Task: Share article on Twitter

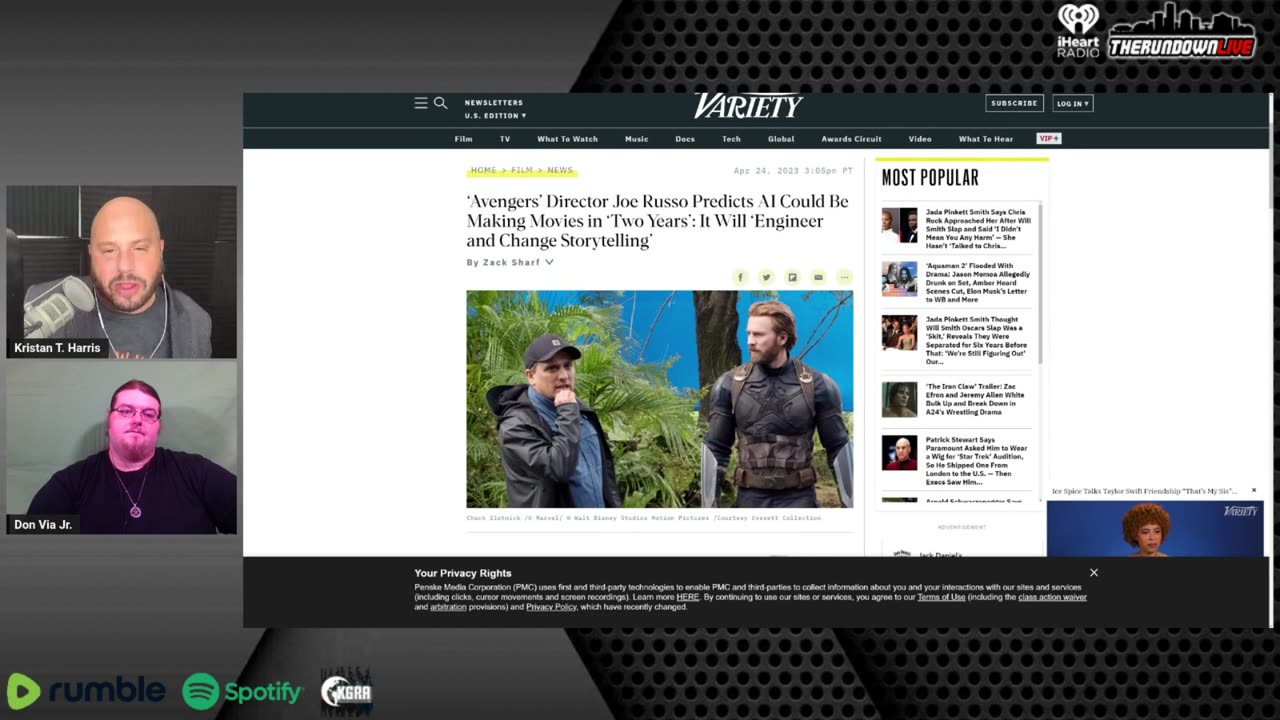Action: [766, 277]
